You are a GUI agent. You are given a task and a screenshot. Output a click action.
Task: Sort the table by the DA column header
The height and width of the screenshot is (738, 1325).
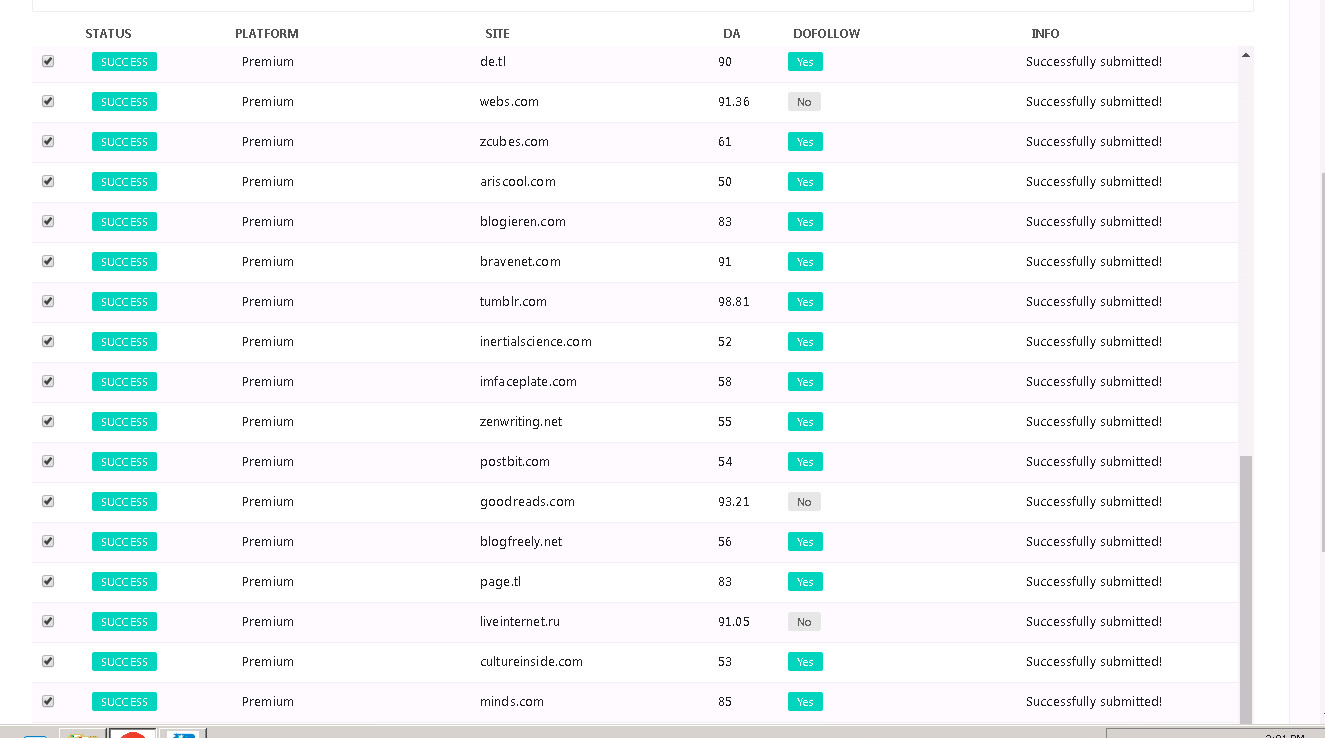pos(731,33)
